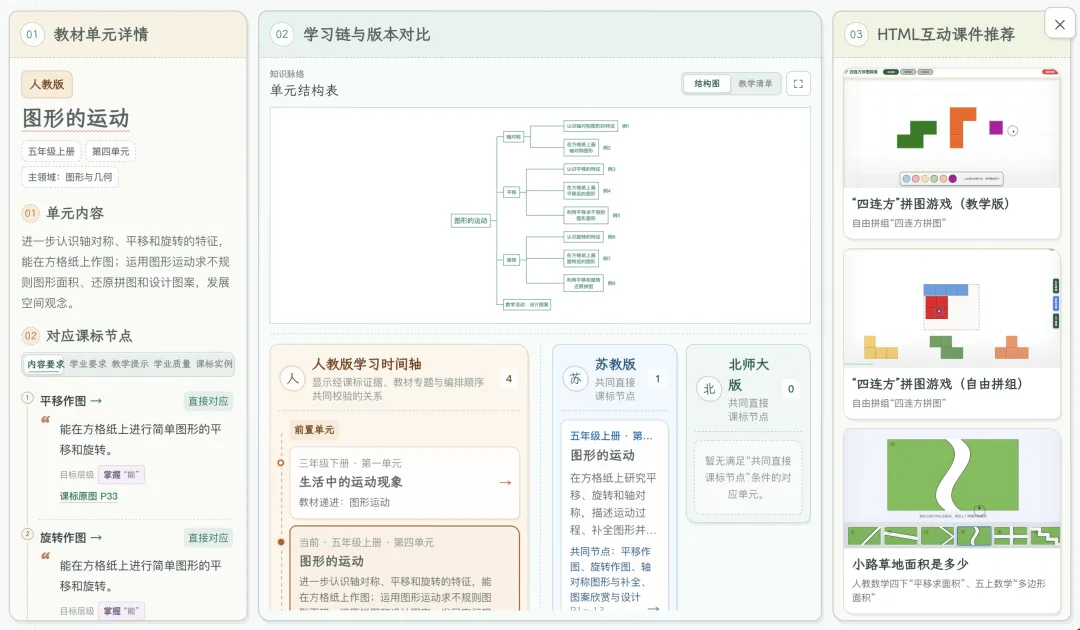The width and height of the screenshot is (1080, 630).
Task: Switch to the 教学清单 view
Action: [755, 83]
